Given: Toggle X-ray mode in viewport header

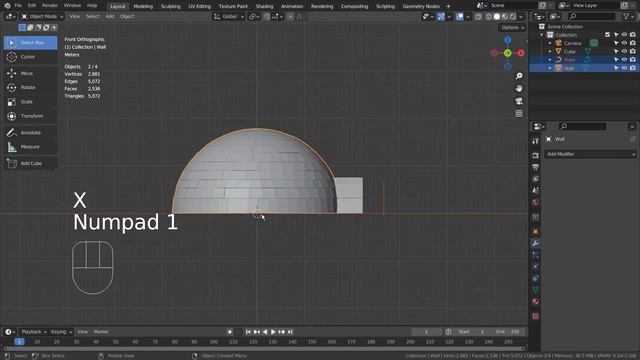Looking at the screenshot, I should click(478, 17).
